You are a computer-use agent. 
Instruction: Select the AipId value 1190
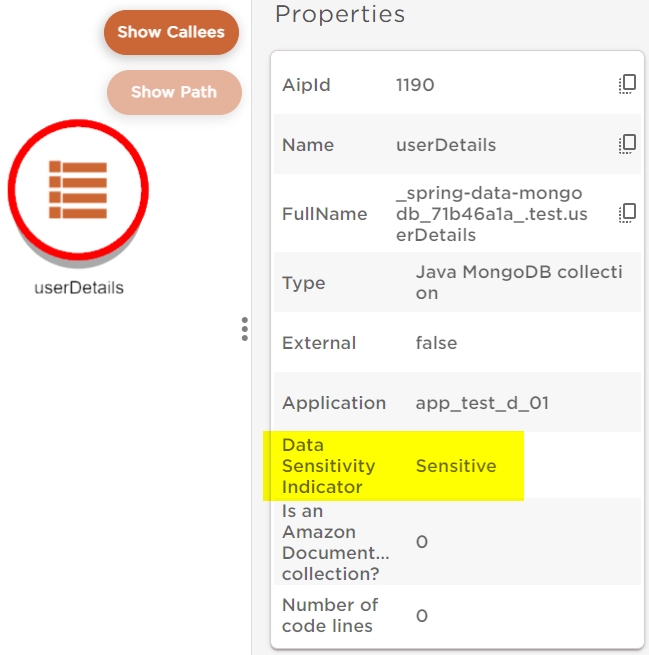[415, 85]
